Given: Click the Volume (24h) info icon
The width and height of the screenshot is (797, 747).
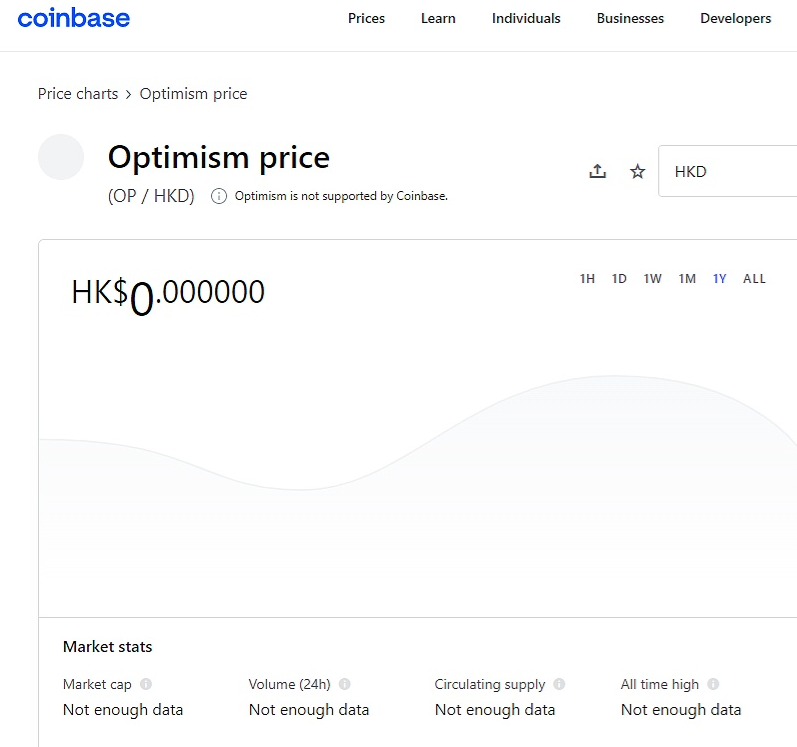Looking at the screenshot, I should coord(345,684).
